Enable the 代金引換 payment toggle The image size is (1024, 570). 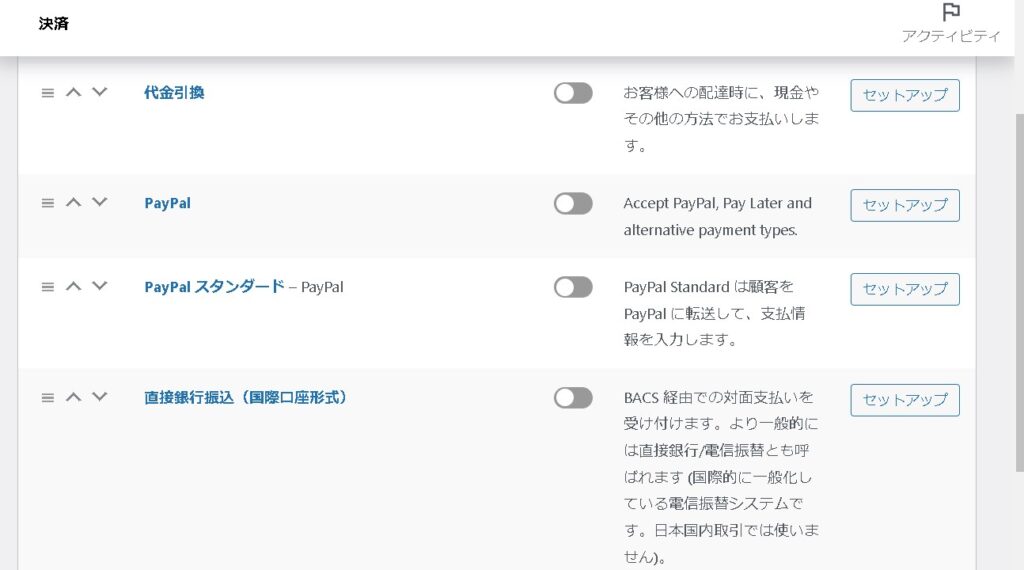pyautogui.click(x=573, y=93)
